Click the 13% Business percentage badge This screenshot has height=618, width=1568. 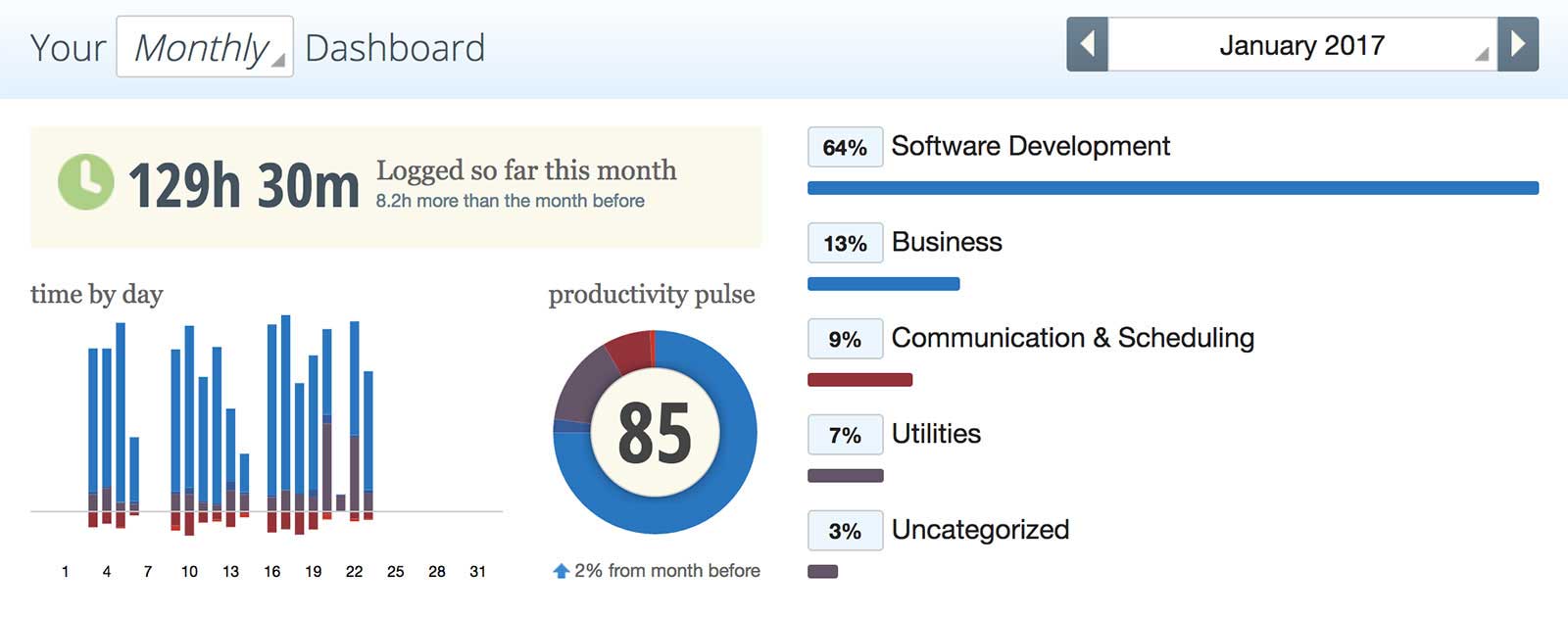[x=845, y=243]
